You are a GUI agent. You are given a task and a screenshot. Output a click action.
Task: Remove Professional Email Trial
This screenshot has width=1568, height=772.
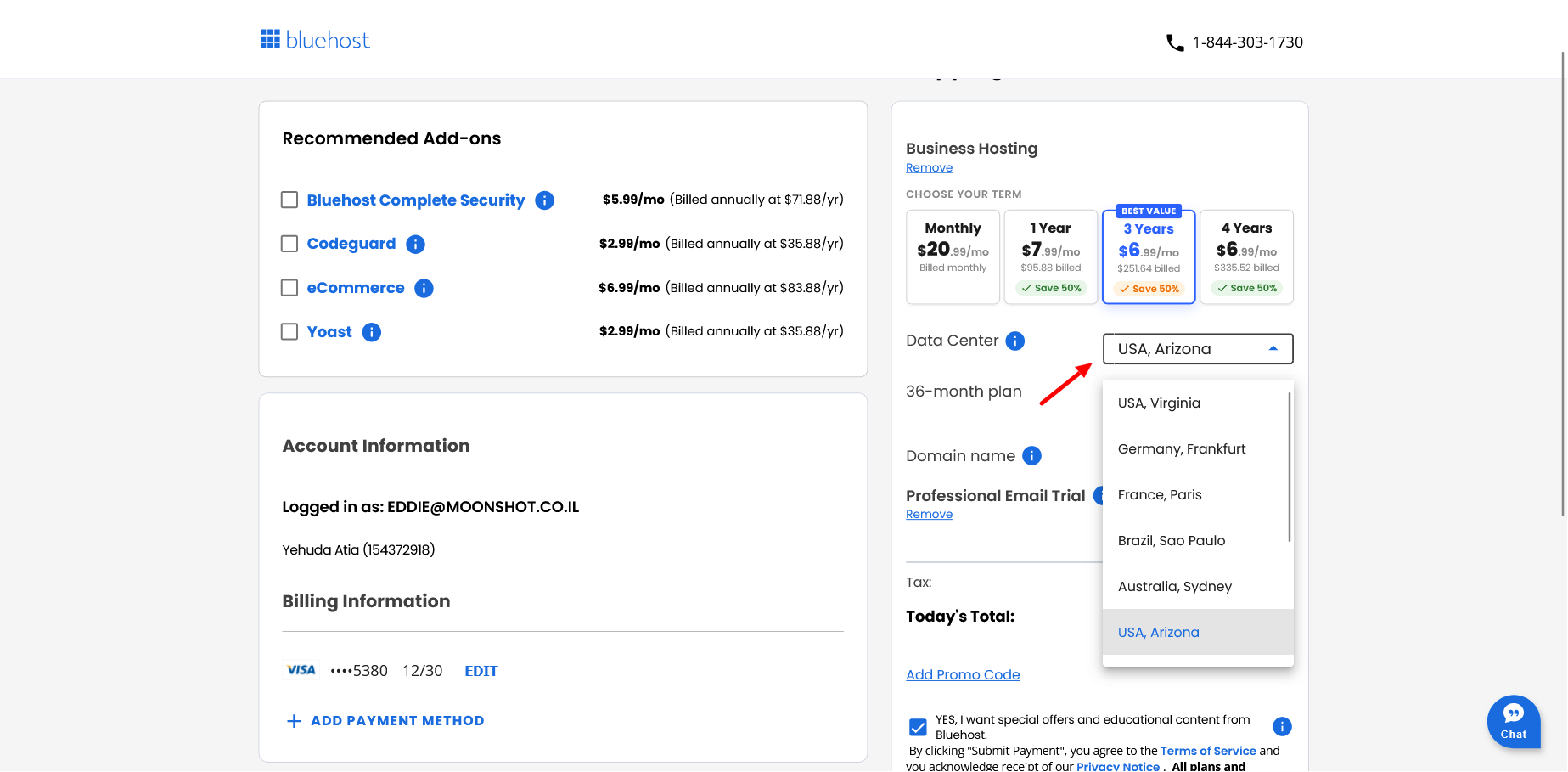click(929, 515)
